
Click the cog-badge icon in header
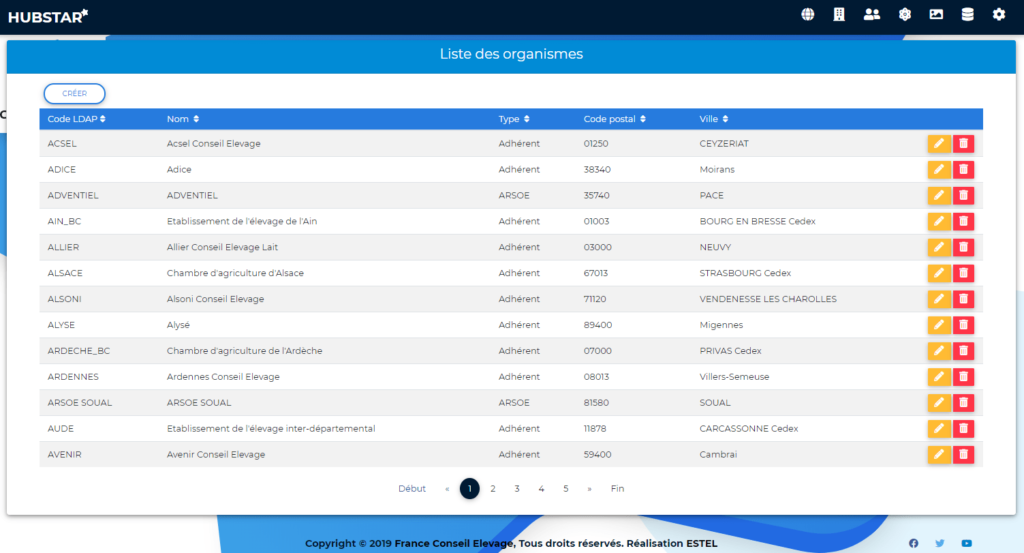click(904, 14)
